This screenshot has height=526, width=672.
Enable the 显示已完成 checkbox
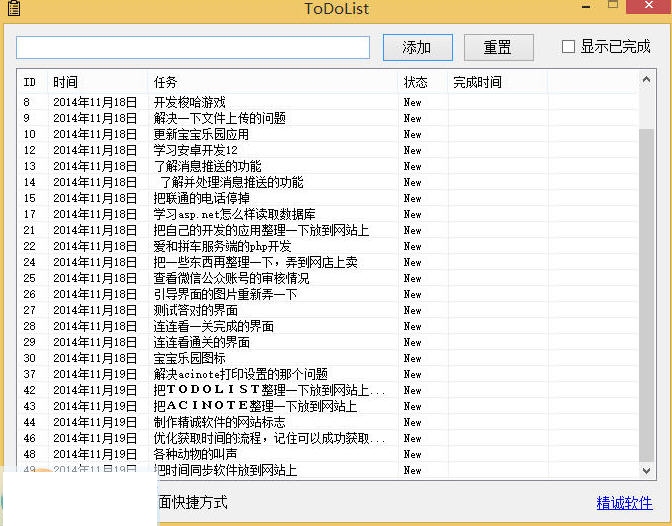(x=568, y=46)
